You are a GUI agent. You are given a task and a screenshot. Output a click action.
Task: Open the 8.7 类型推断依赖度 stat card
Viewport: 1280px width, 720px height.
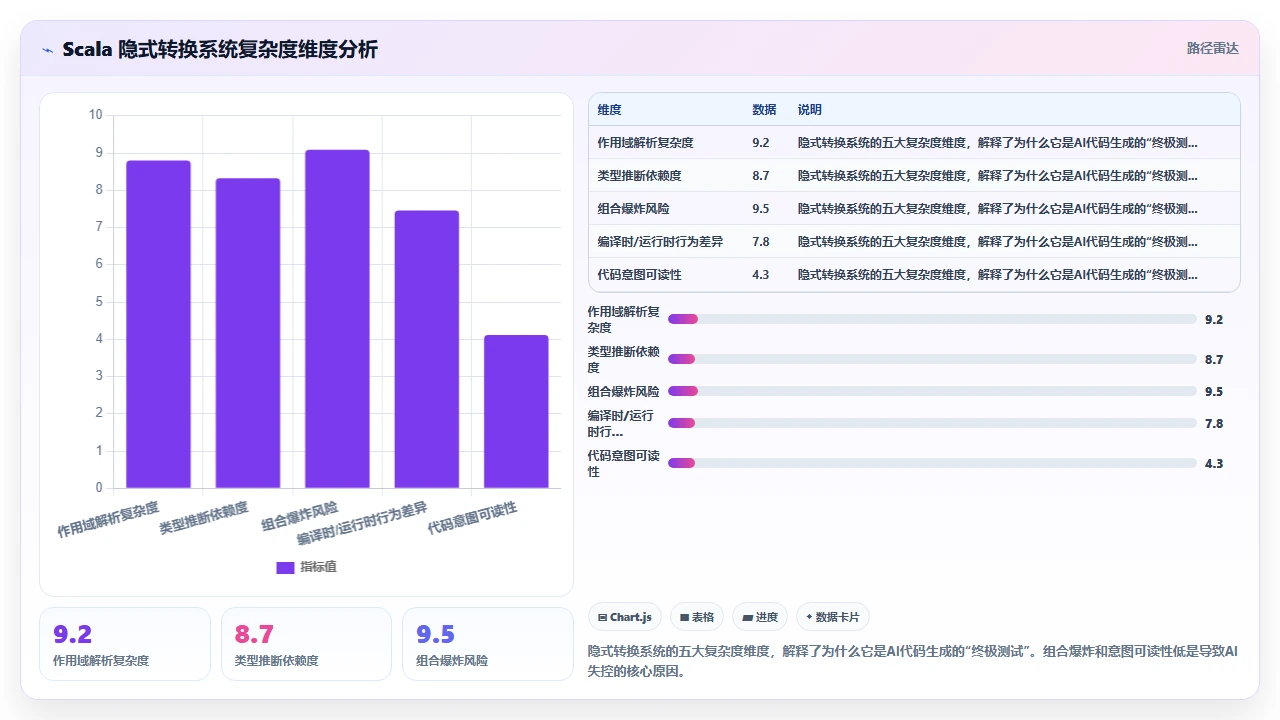[x=306, y=644]
